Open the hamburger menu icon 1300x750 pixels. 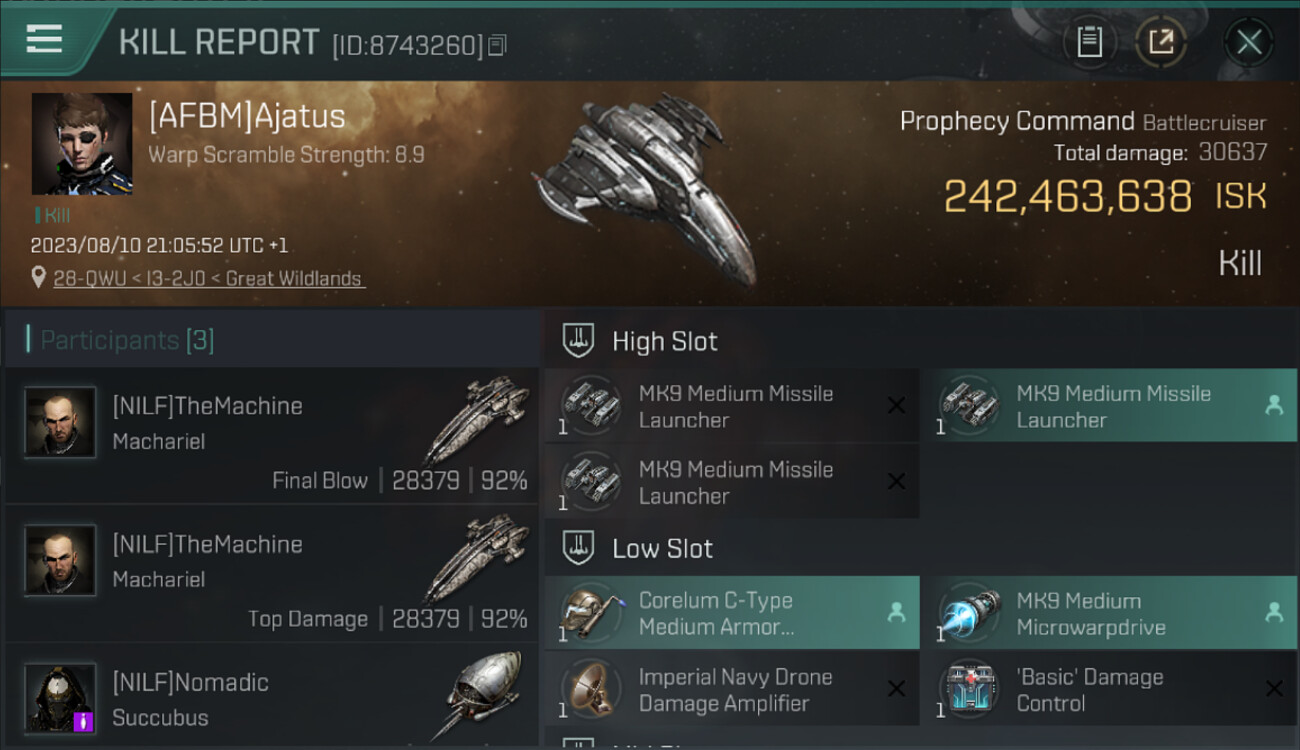click(44, 39)
